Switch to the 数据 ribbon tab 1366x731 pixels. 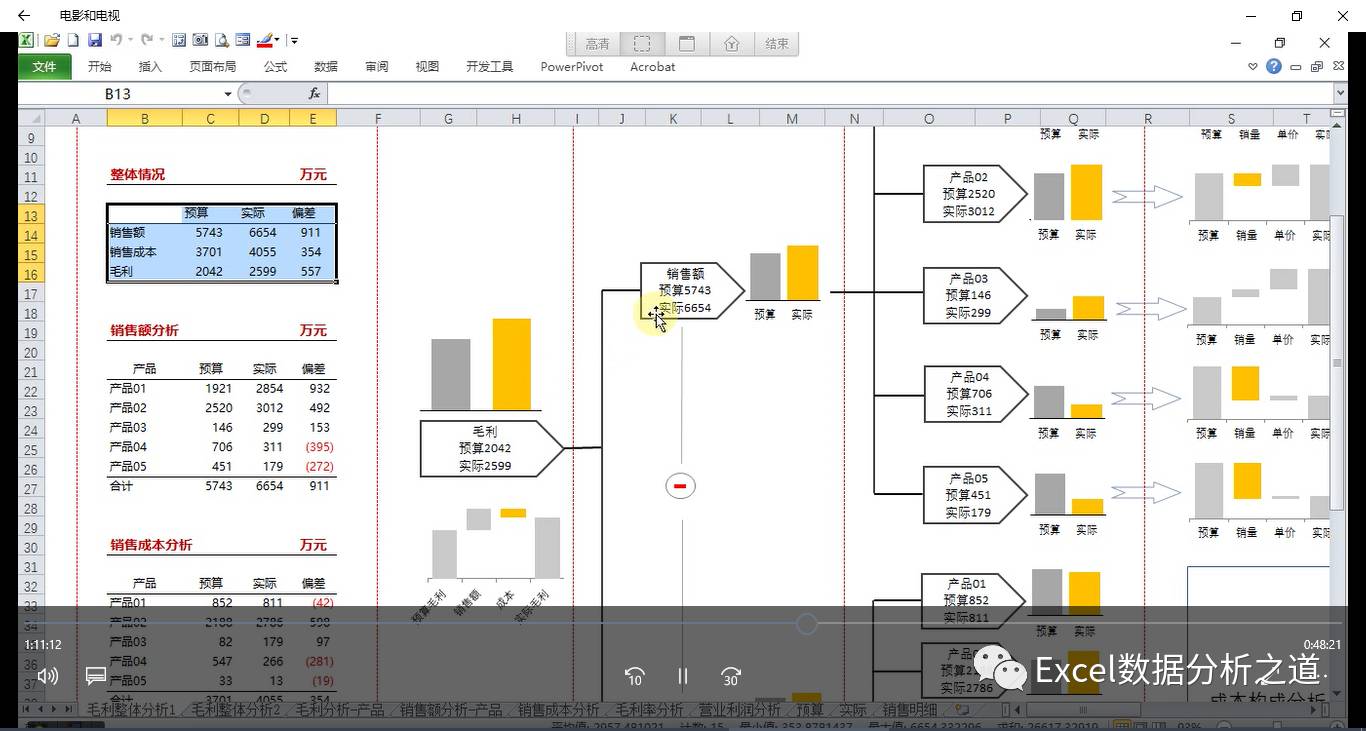click(x=326, y=66)
